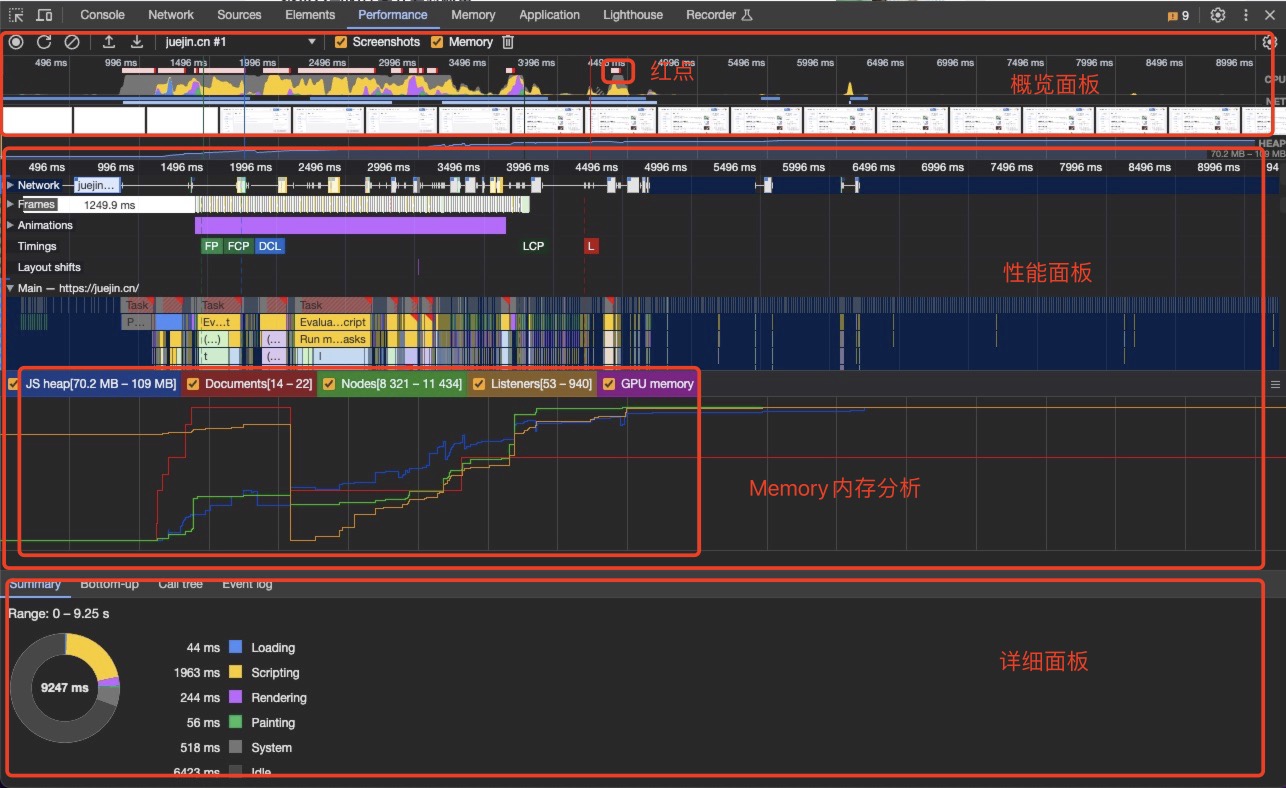The height and width of the screenshot is (788, 1286).
Task: Click the reload and record icon
Action: pos(44,42)
